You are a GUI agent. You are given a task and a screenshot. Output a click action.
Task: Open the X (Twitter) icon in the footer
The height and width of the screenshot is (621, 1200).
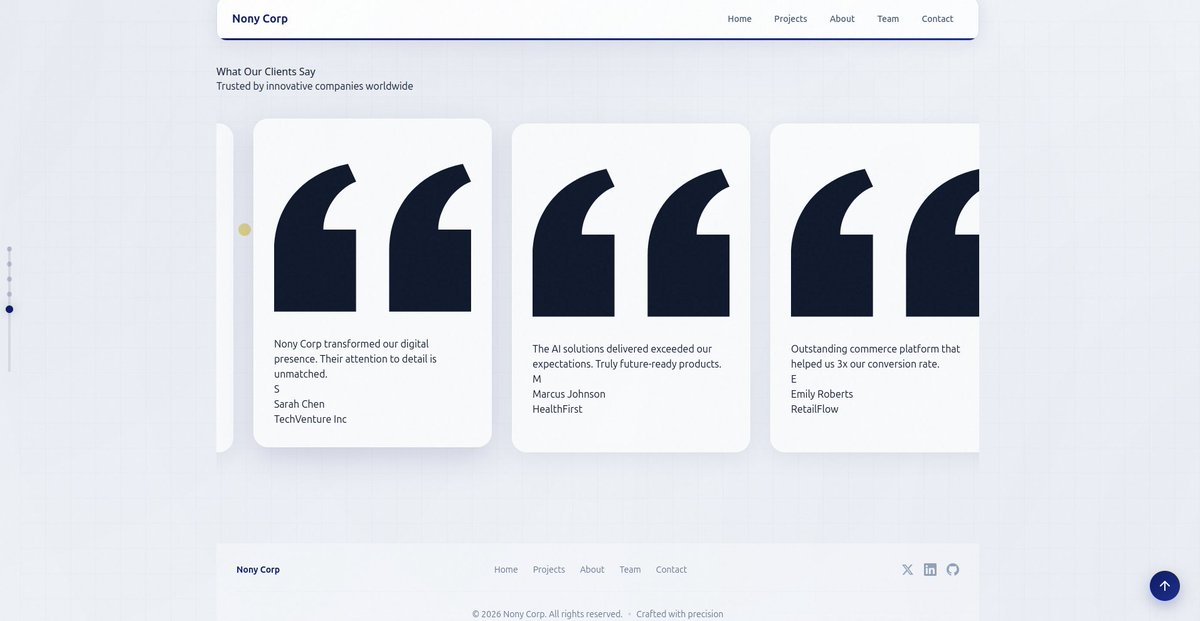[907, 569]
